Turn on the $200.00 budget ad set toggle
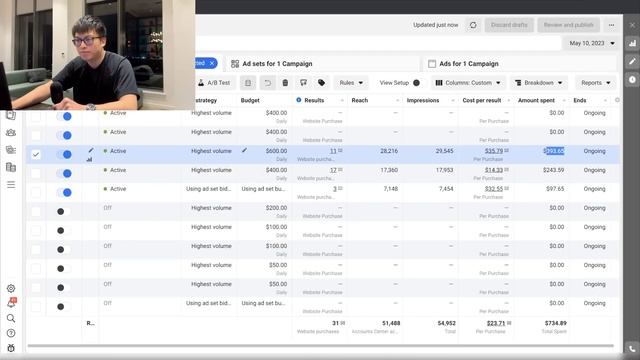640x360 pixels. tap(64, 211)
